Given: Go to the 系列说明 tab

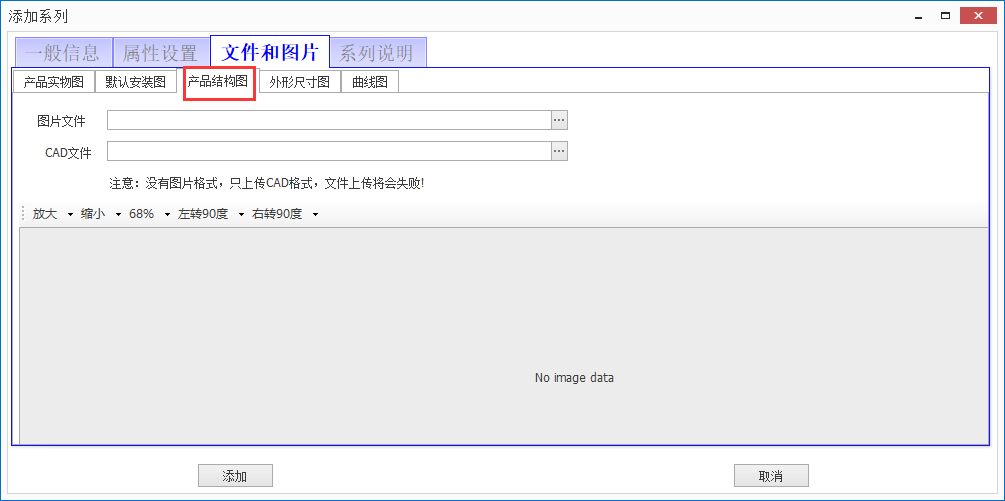Looking at the screenshot, I should point(378,53).
